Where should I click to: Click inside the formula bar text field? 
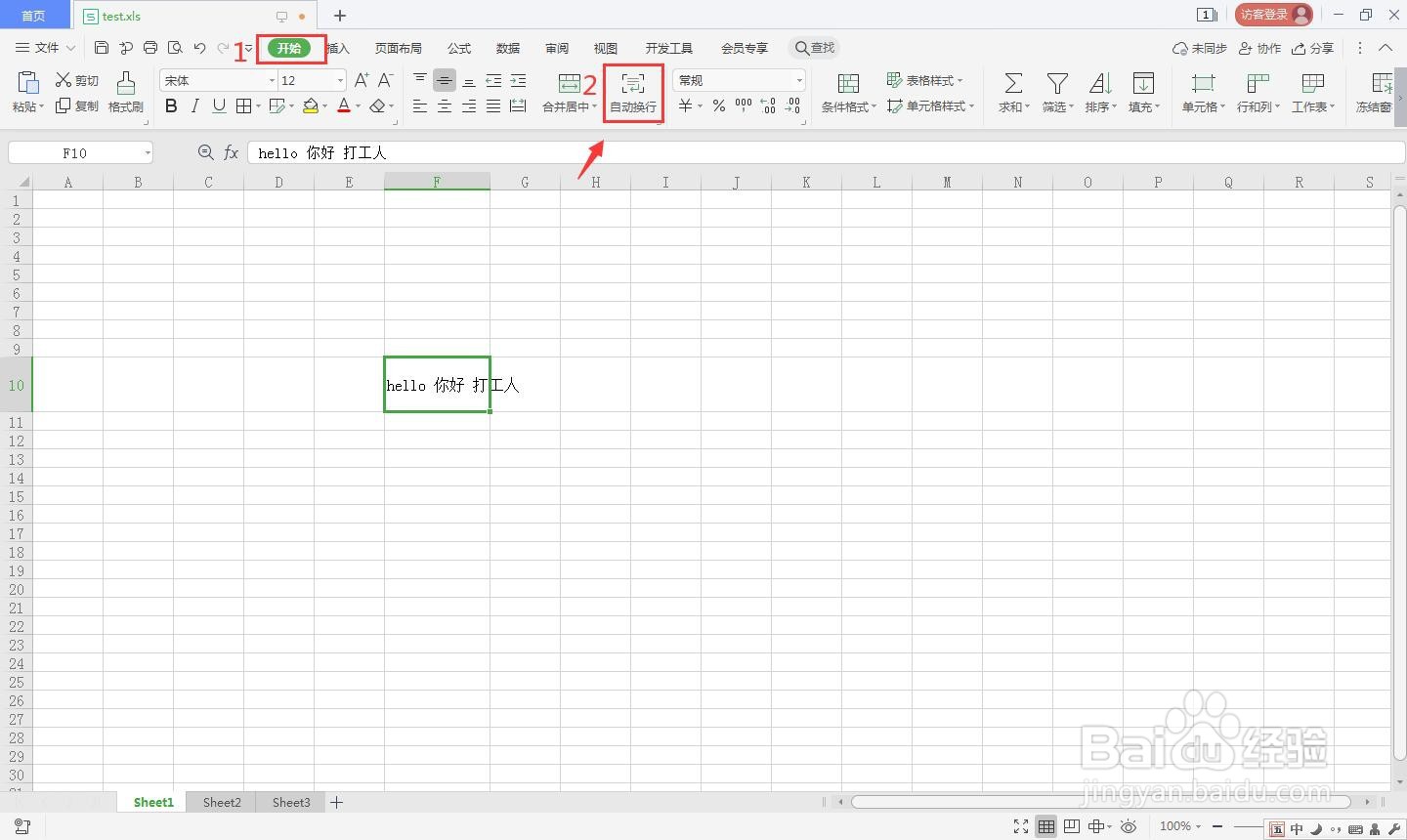826,152
